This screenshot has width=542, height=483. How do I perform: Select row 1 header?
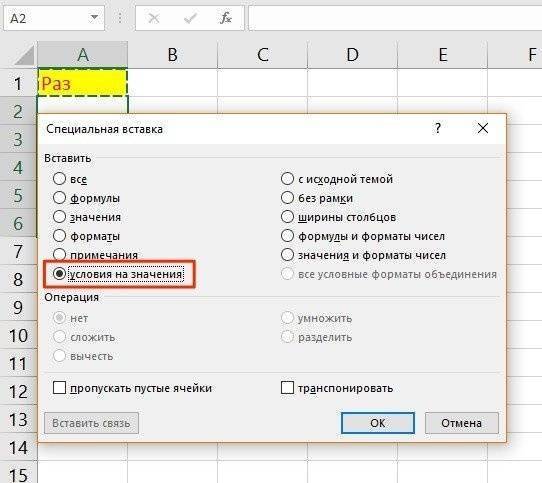[18, 83]
